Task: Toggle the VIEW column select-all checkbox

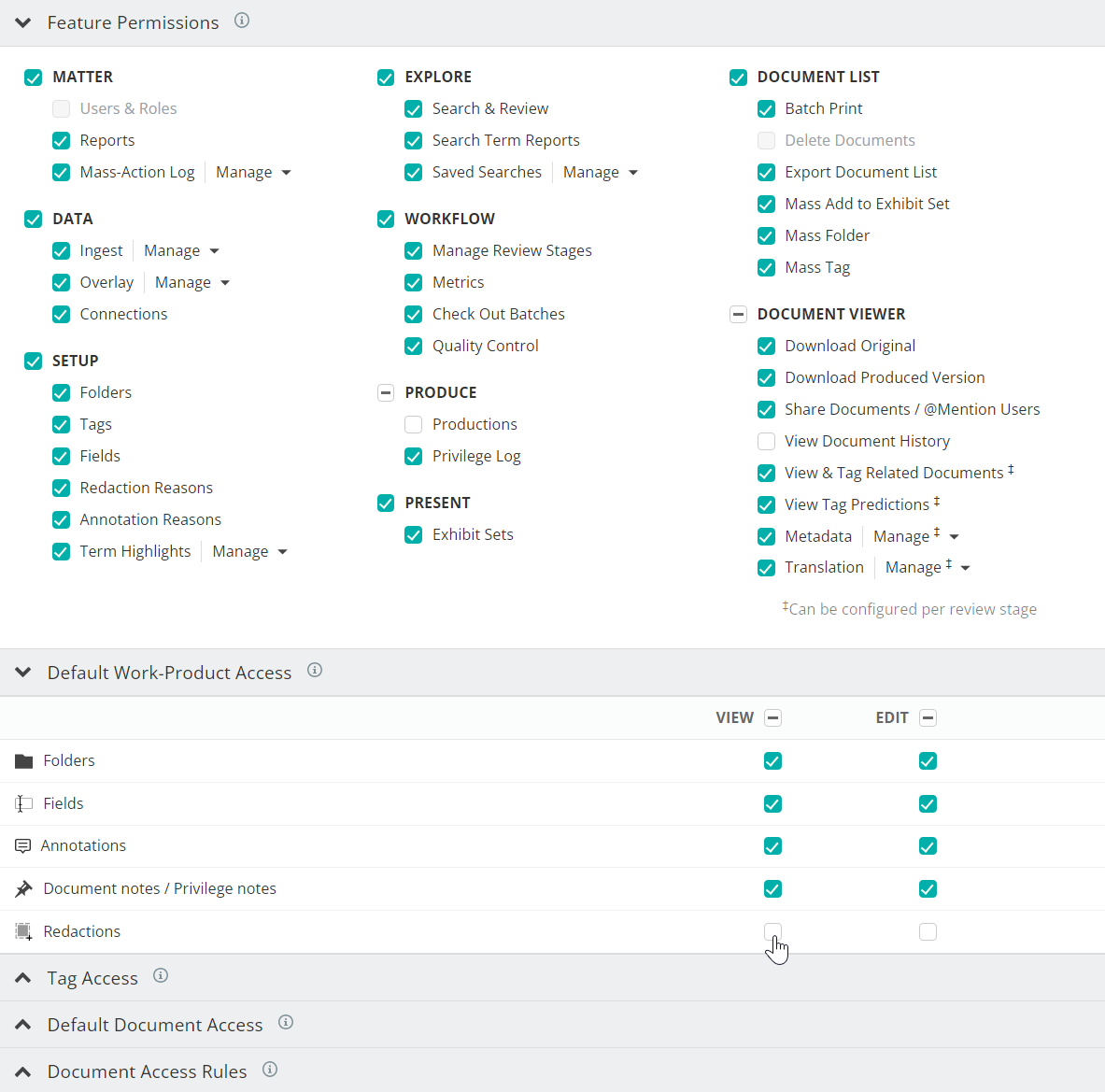Action: tap(773, 718)
